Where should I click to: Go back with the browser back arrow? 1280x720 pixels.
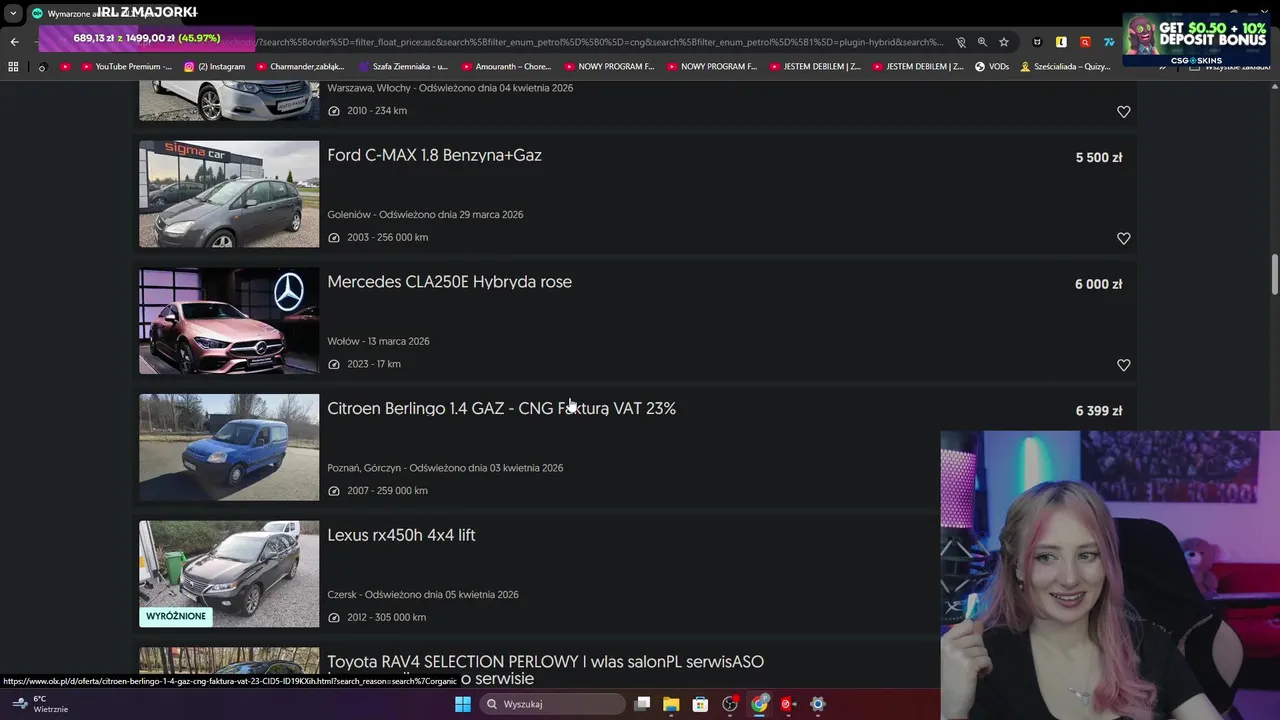14,42
